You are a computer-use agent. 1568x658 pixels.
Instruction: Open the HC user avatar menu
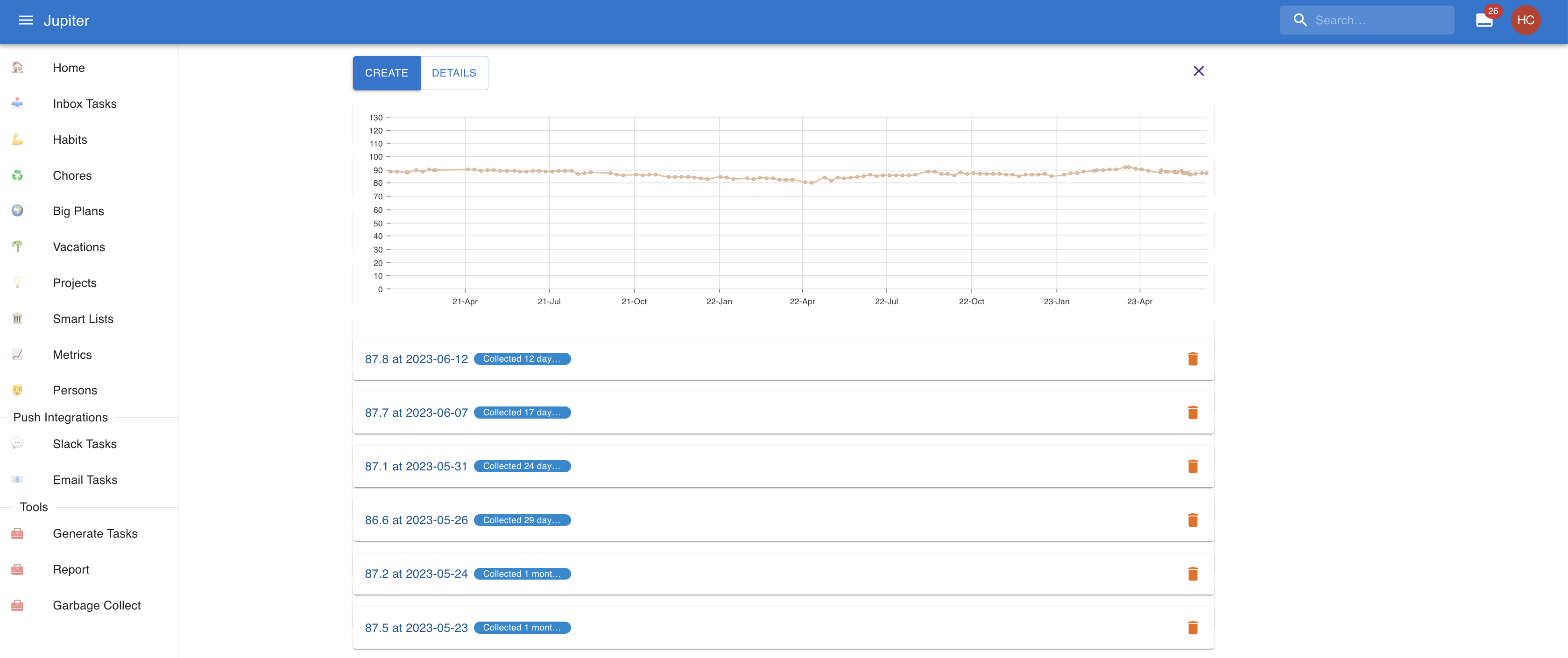pyautogui.click(x=1526, y=20)
